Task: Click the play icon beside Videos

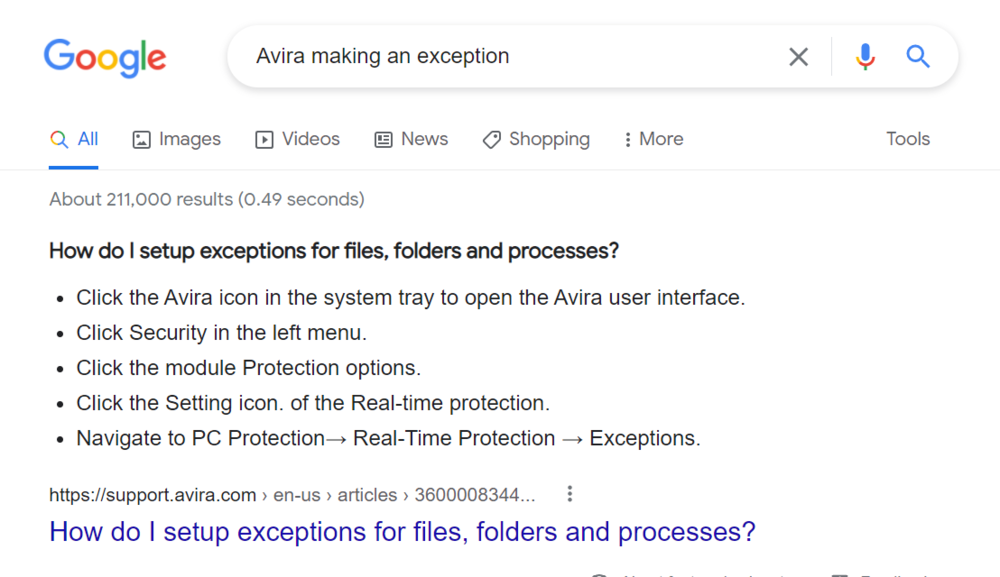Action: pyautogui.click(x=262, y=139)
